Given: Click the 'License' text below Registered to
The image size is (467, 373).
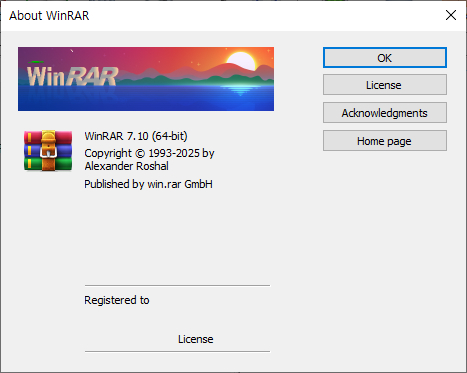Looking at the screenshot, I should tap(196, 339).
